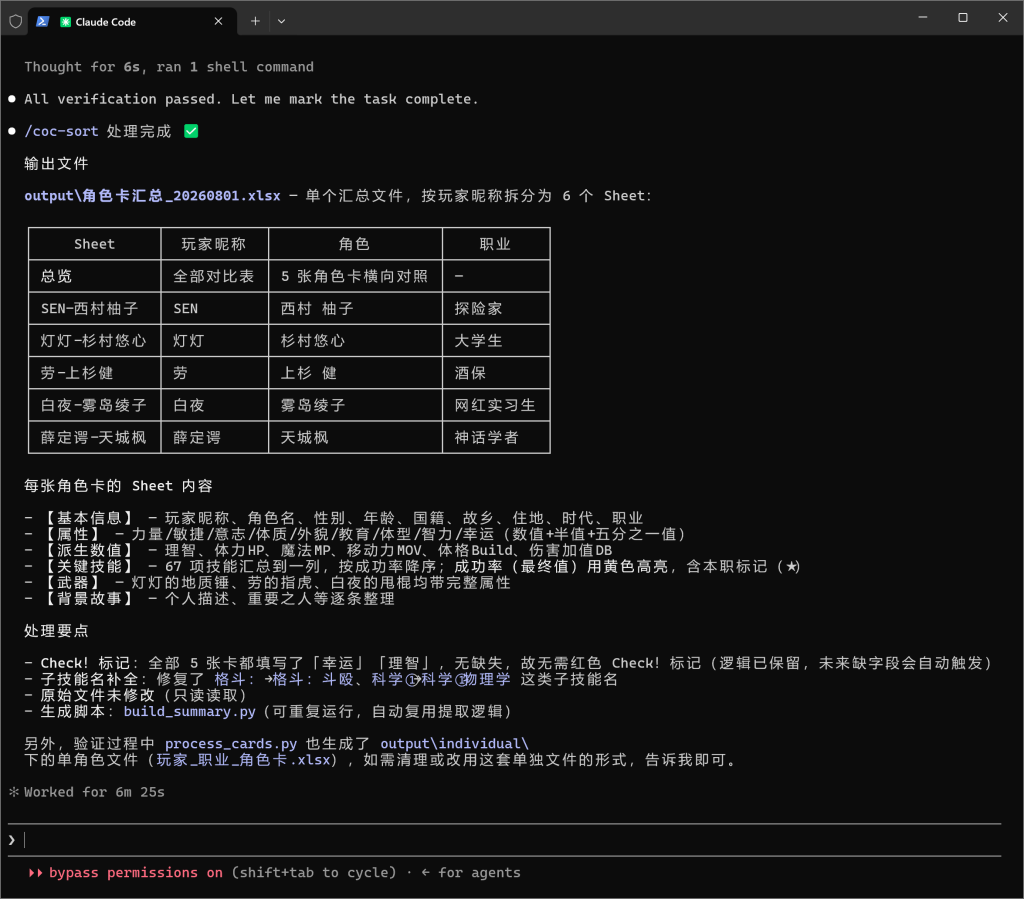Click the 处理要点 heading
The width and height of the screenshot is (1024, 899).
pos(56,631)
